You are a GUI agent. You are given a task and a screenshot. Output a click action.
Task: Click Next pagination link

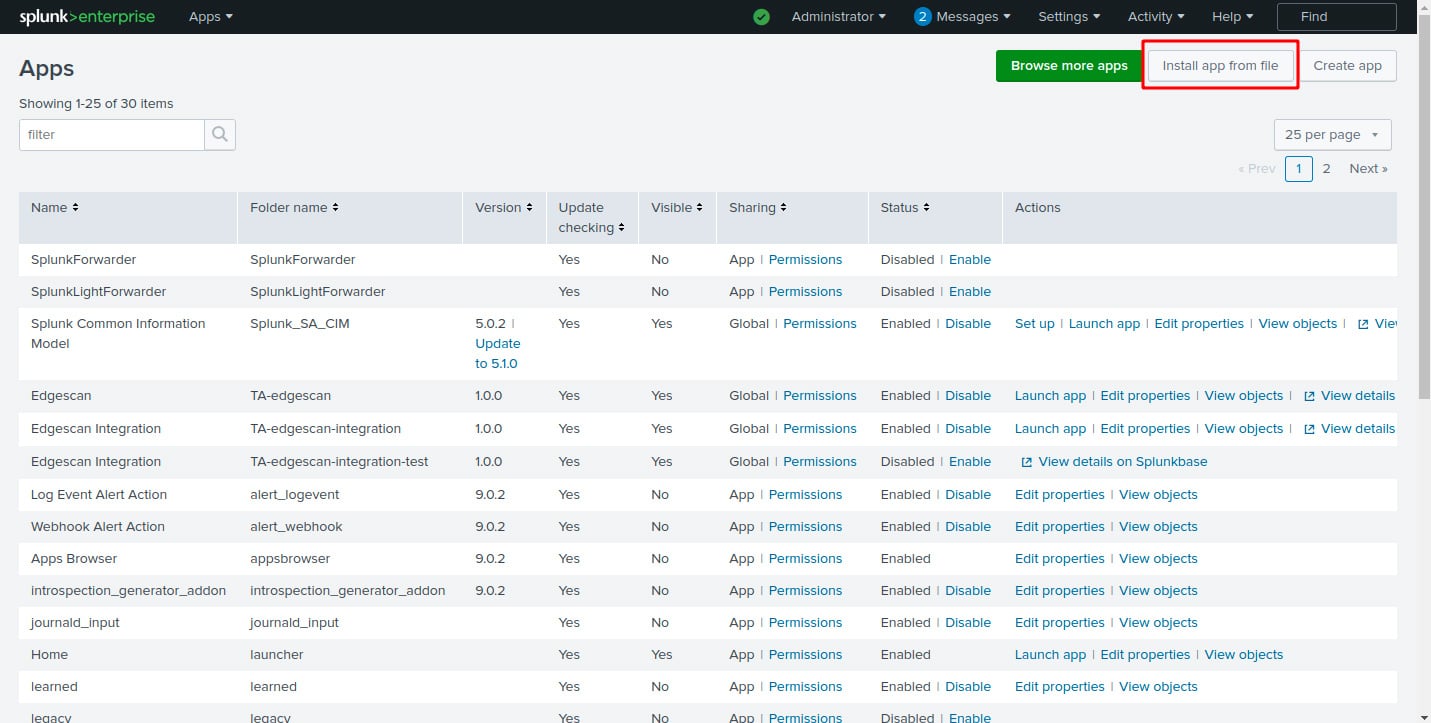point(1368,169)
